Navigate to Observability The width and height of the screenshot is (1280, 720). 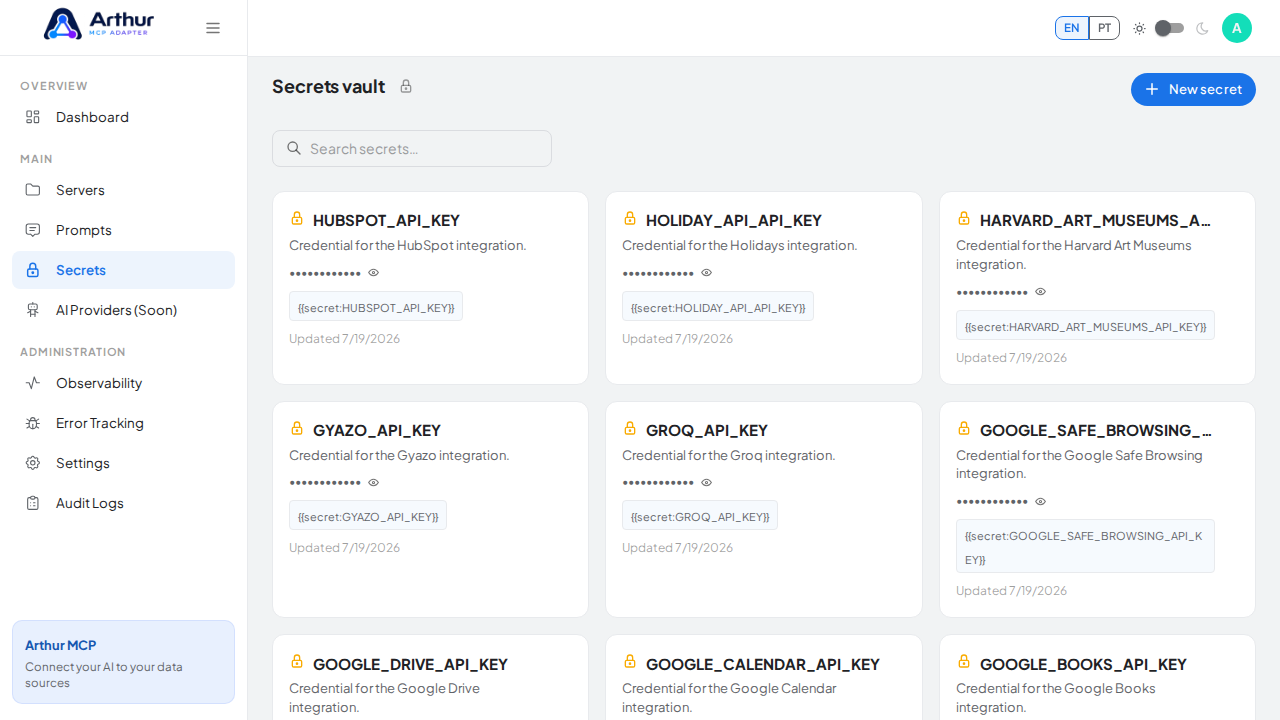[x=123, y=383]
